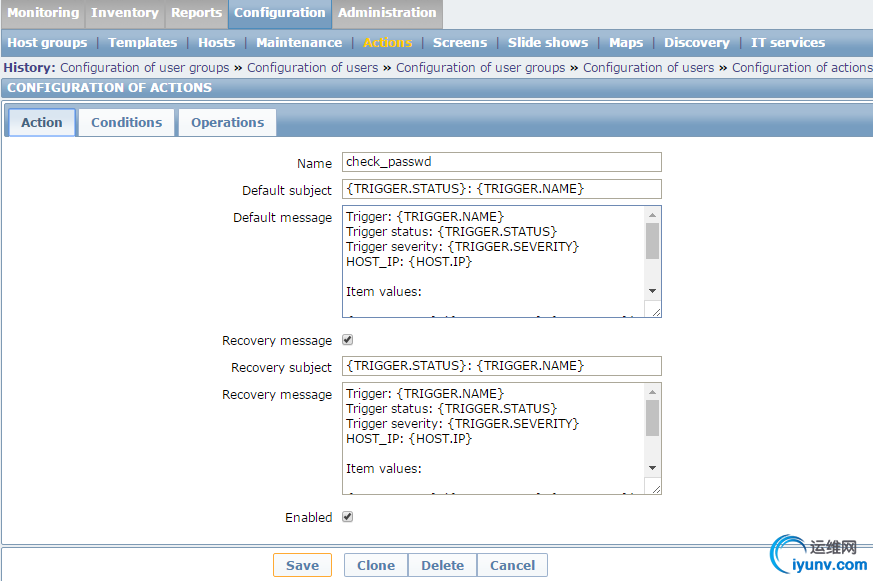The width and height of the screenshot is (873, 581).
Task: Toggle the Enabled checkbox
Action: click(x=347, y=516)
